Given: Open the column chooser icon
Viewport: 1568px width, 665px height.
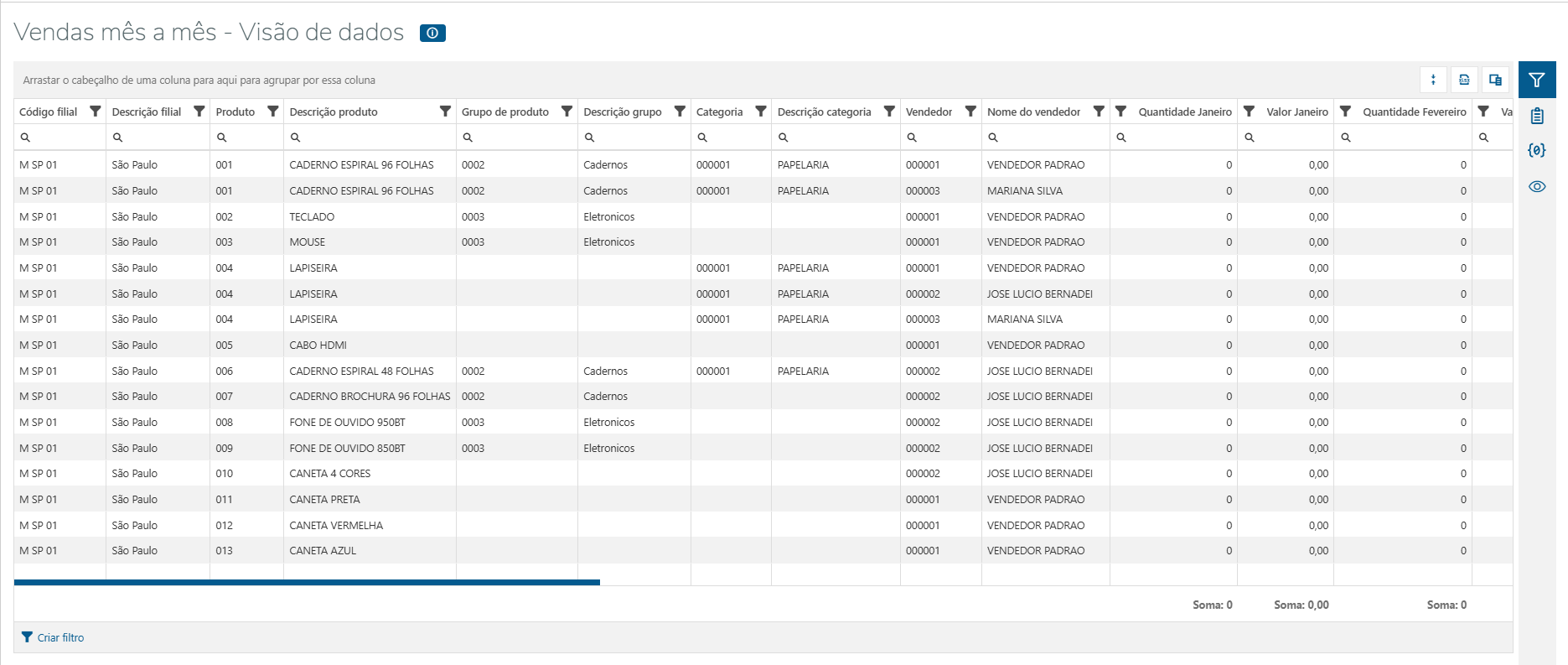Looking at the screenshot, I should coord(1495,80).
